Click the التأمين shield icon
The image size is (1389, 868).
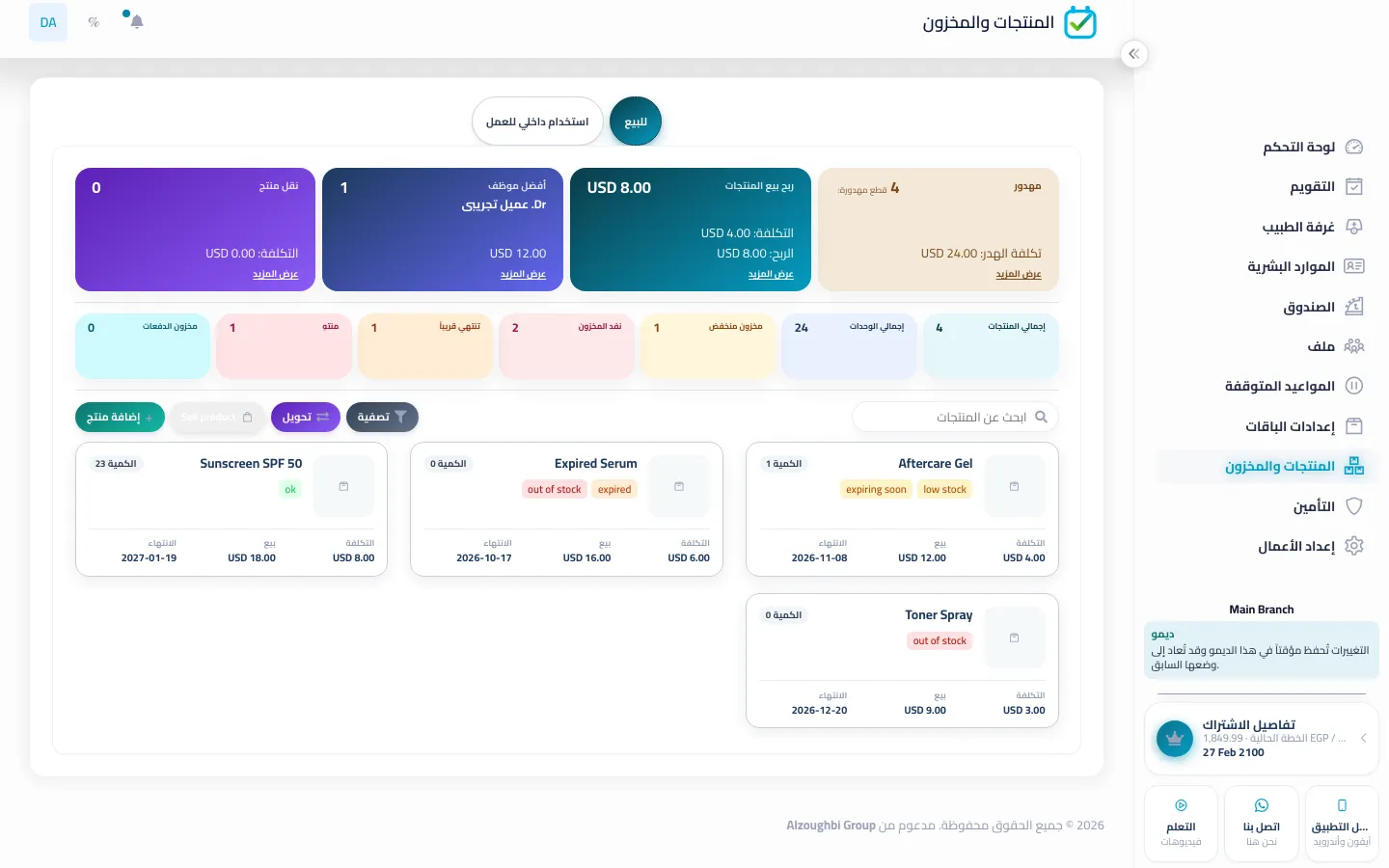1354,506
